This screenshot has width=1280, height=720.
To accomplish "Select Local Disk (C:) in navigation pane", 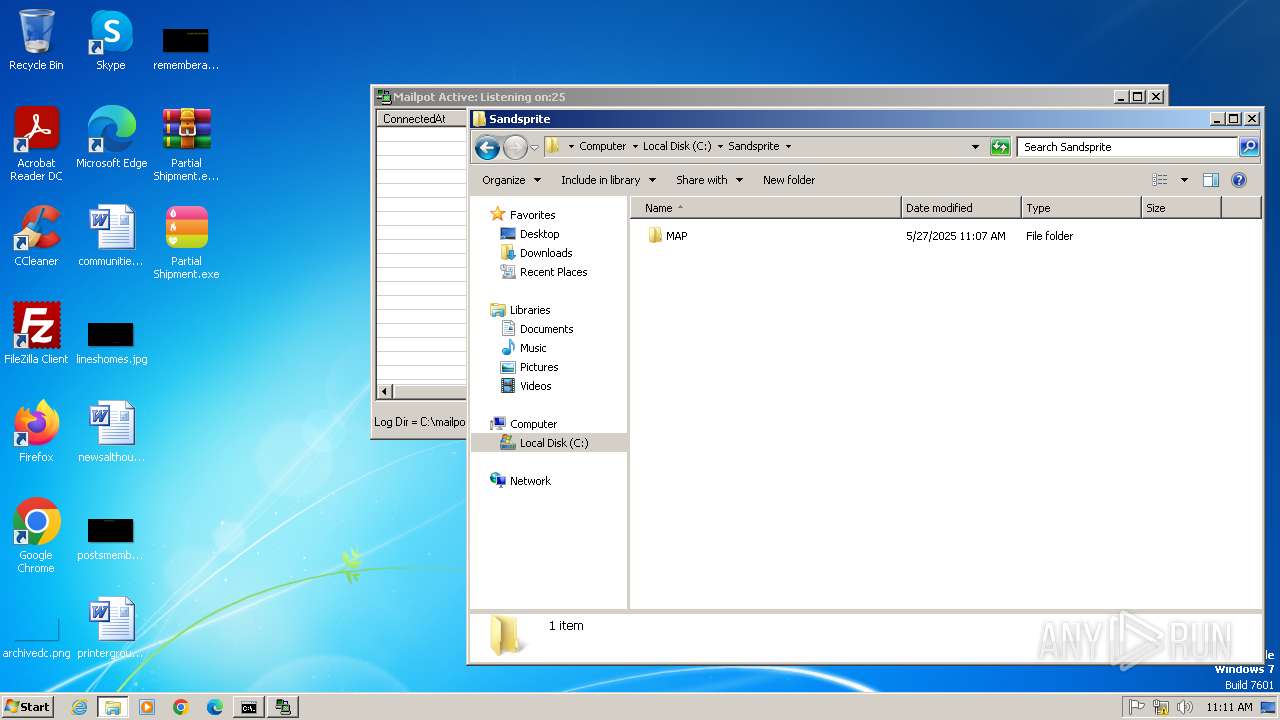I will click(x=553, y=443).
